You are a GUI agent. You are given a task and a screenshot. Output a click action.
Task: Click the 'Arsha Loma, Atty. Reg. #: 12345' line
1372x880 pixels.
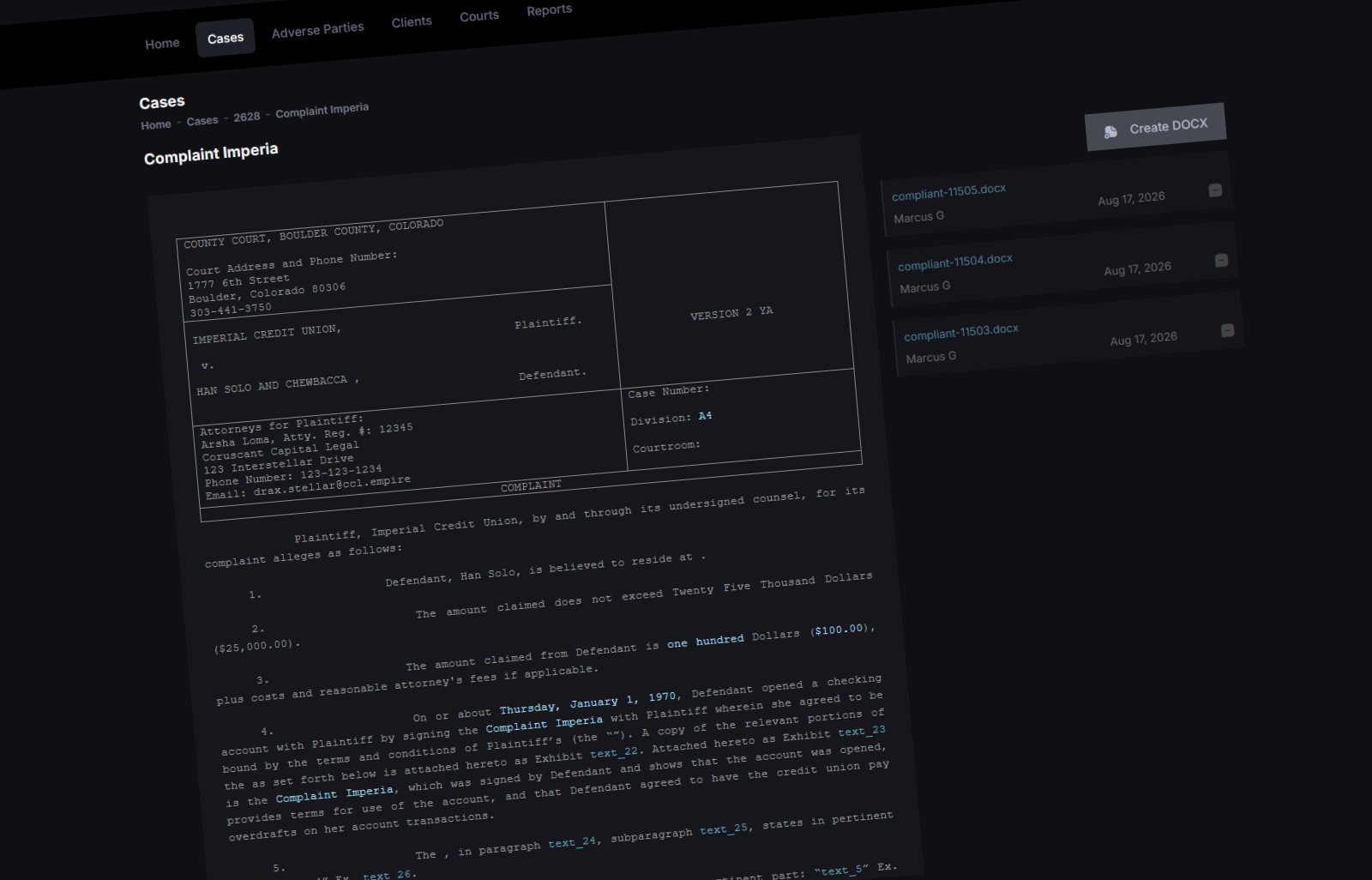coord(307,436)
